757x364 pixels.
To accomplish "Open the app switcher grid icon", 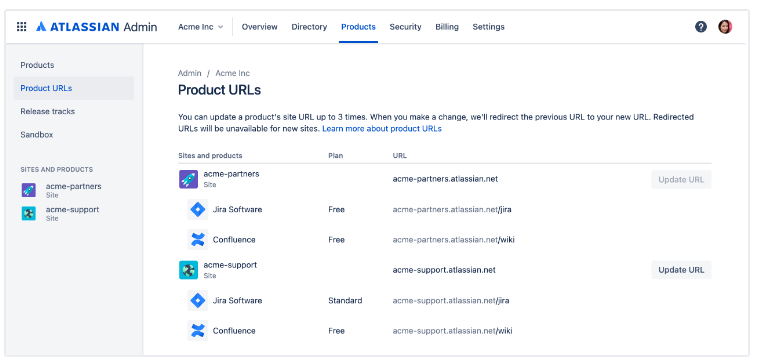I will coord(21,27).
